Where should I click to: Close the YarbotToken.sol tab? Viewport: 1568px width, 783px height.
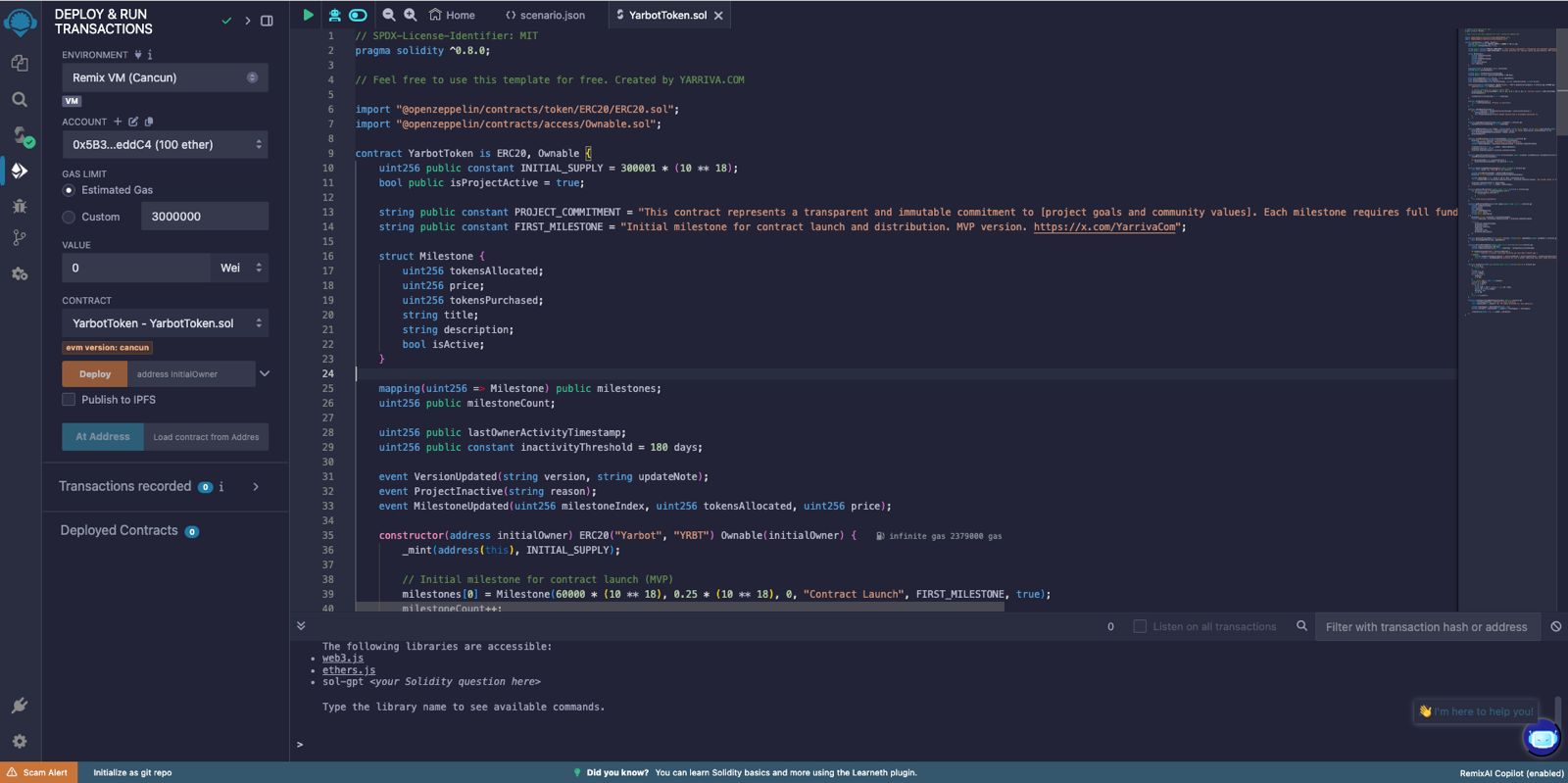[x=718, y=16]
